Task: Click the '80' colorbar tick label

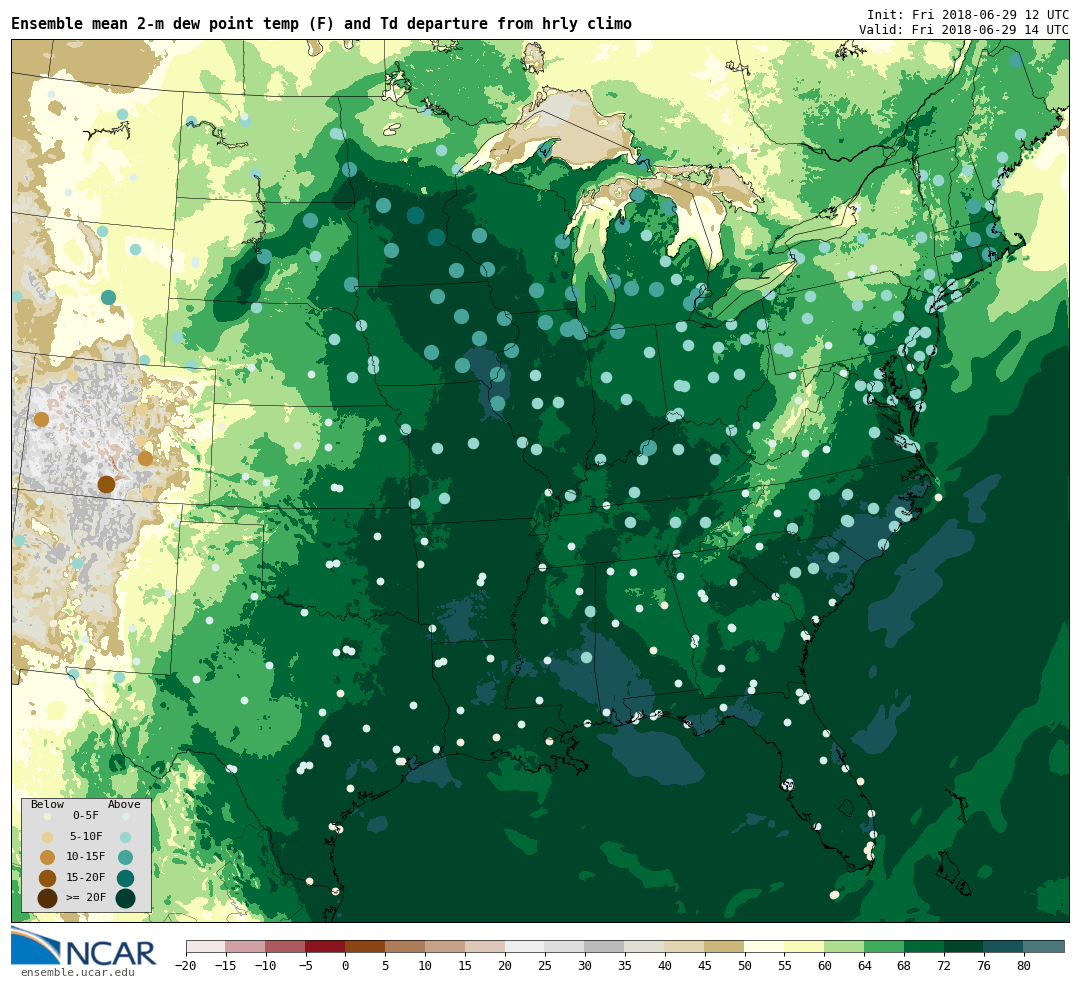Action: 1024,966
